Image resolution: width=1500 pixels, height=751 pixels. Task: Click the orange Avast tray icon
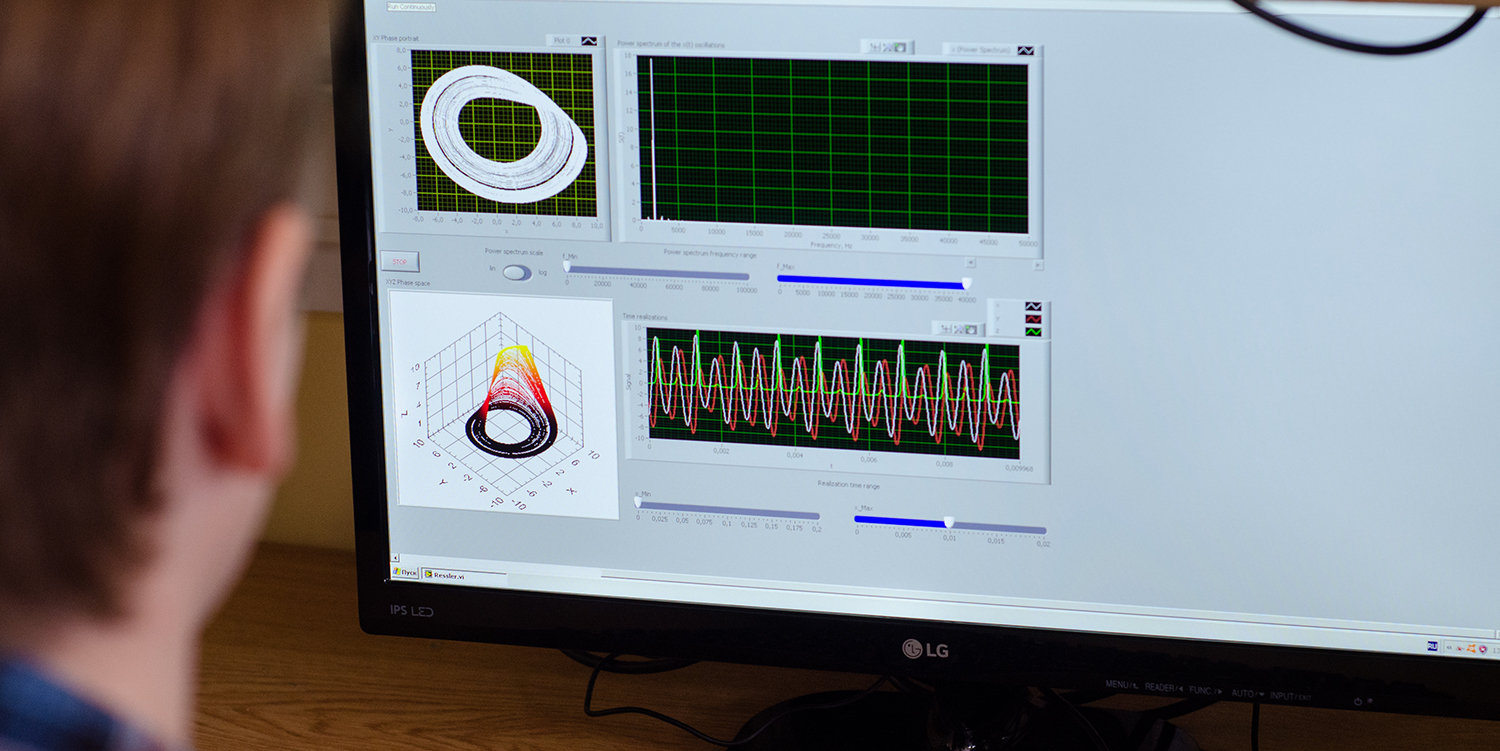point(1471,648)
